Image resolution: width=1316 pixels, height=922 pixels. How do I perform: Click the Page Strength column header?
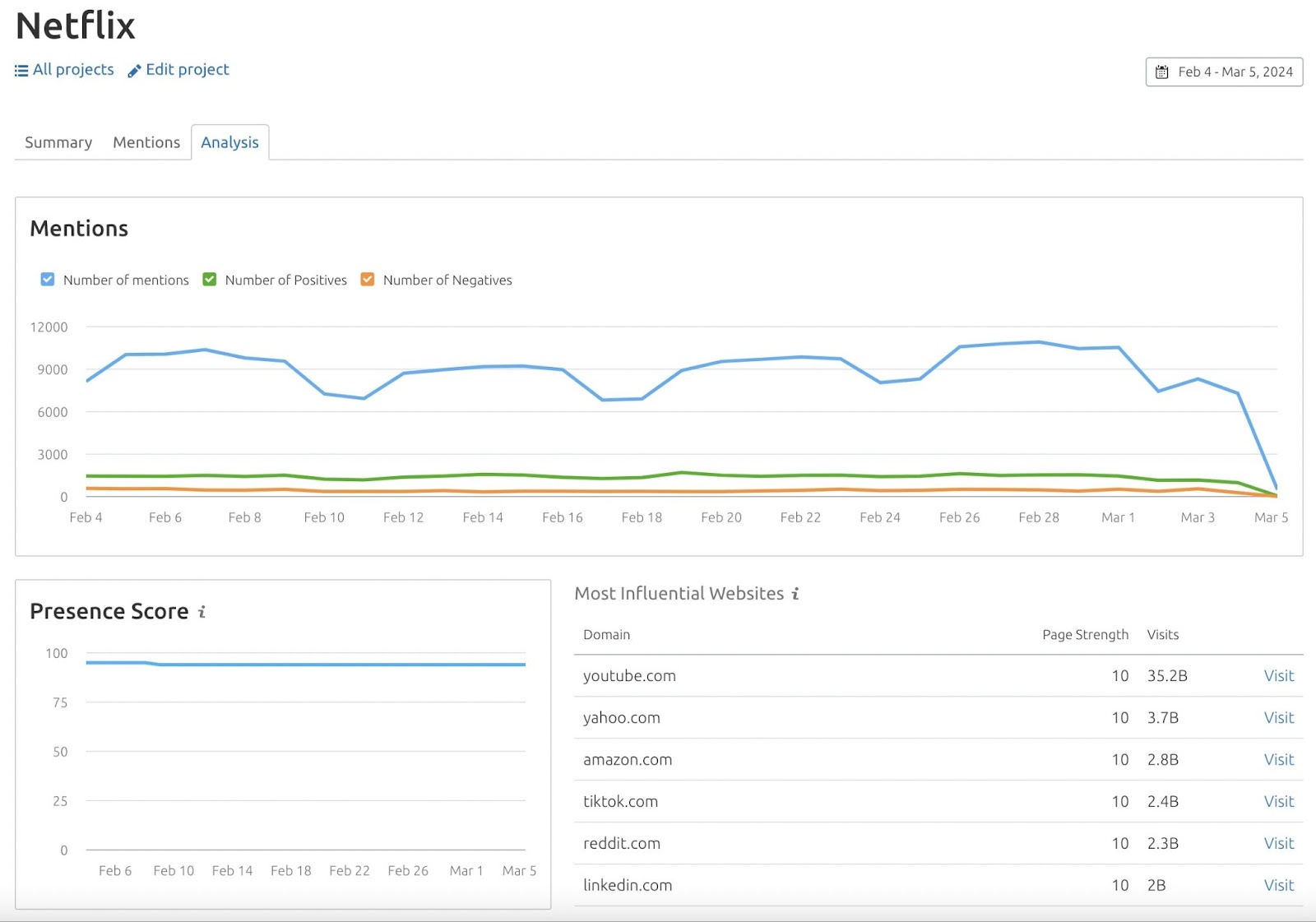(1085, 634)
